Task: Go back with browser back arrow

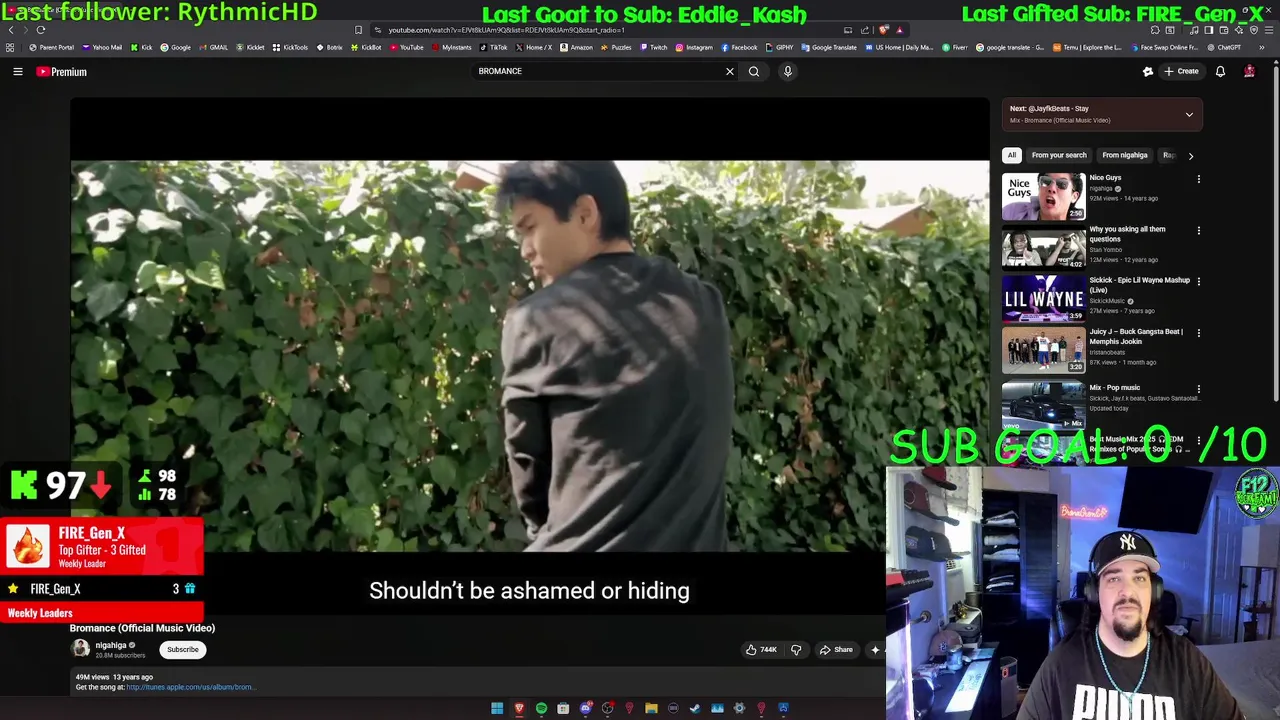Action: click(x=11, y=30)
